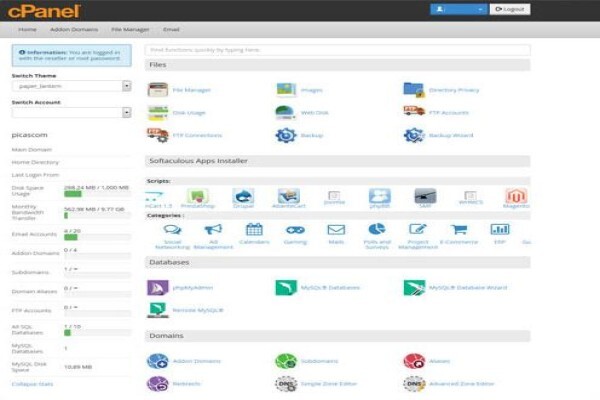Viewport: 600px width, 400px height.
Task: Open the Images tool icon
Action: coord(286,90)
